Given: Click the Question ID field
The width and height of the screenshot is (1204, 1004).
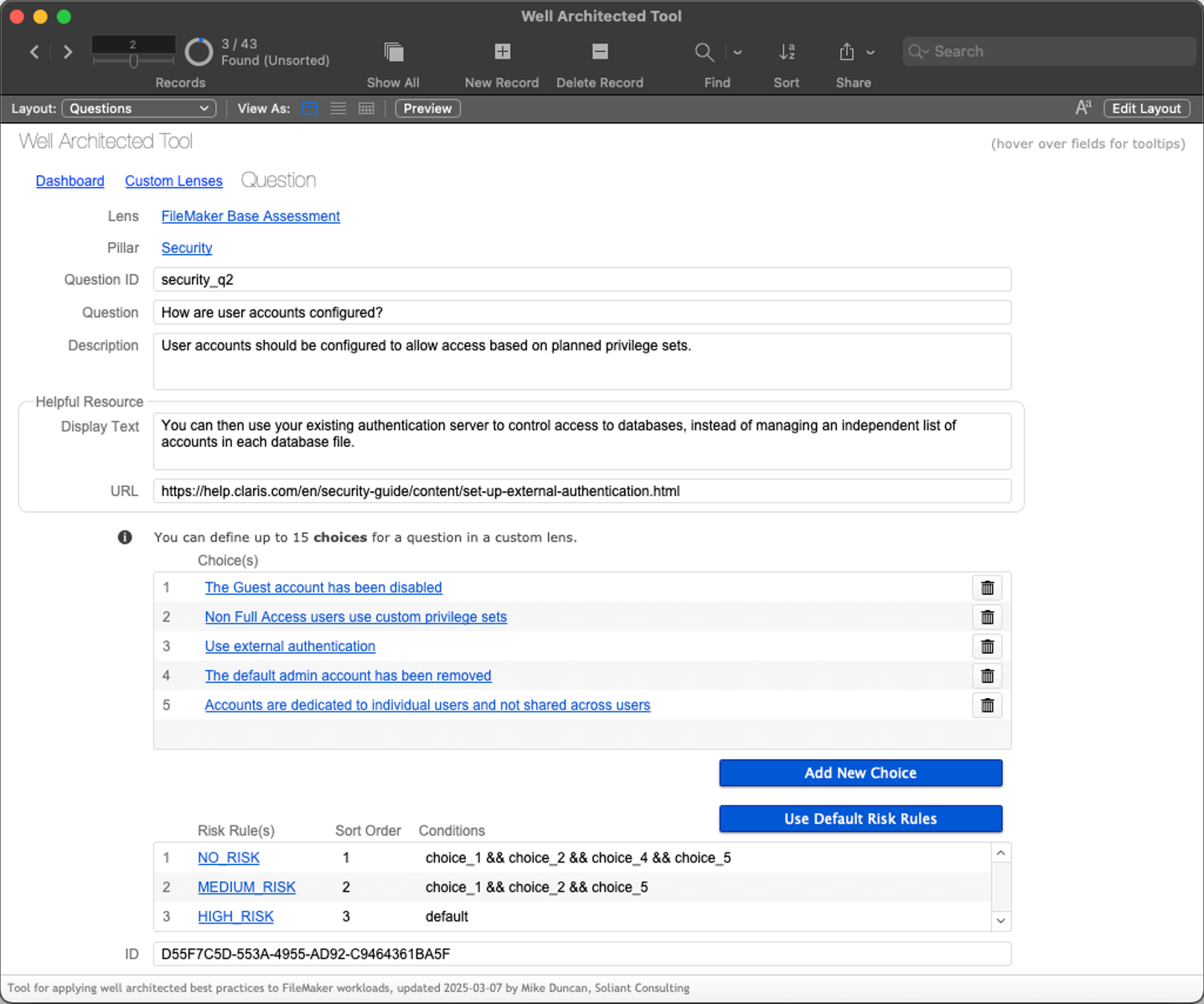Looking at the screenshot, I should click(582, 280).
